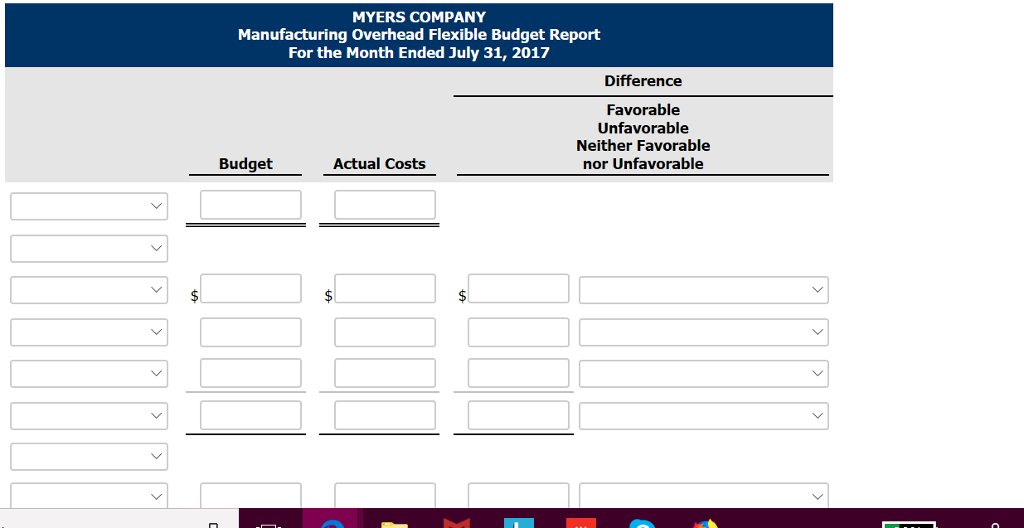Click the first row's Actual Costs input field

pos(385,205)
